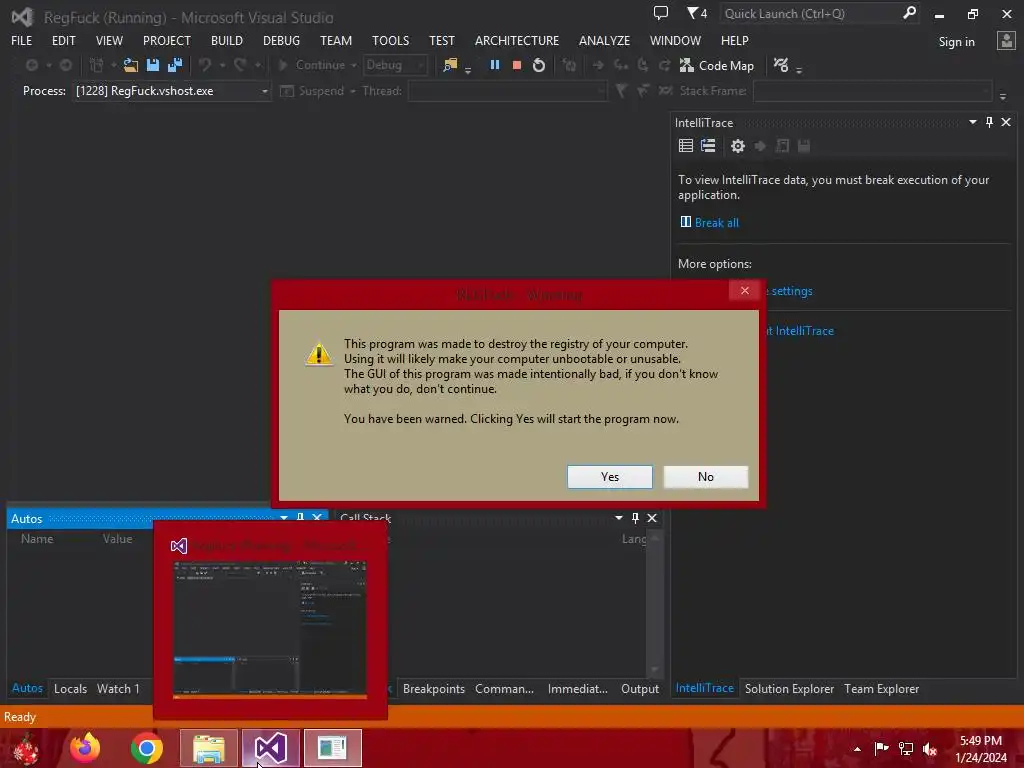The height and width of the screenshot is (768, 1024).
Task: Switch to the Output tab
Action: [x=640, y=688]
